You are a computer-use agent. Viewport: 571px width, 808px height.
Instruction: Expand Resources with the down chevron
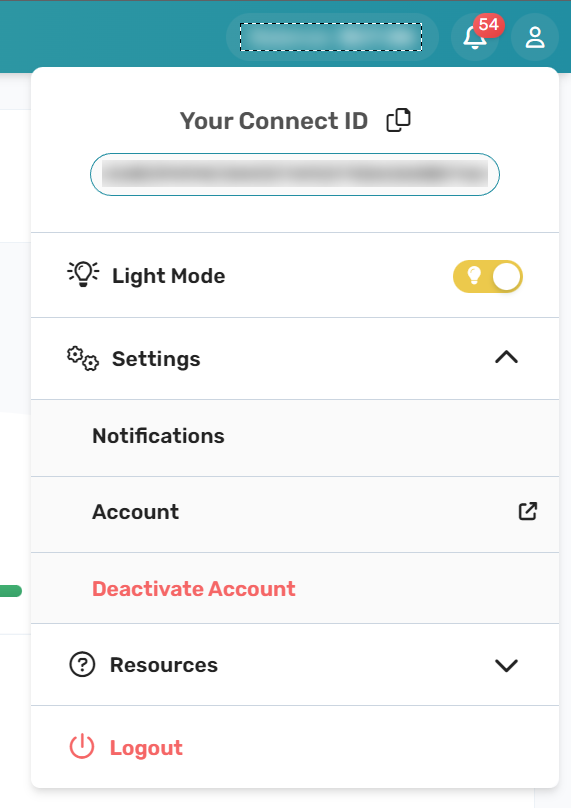point(507,665)
